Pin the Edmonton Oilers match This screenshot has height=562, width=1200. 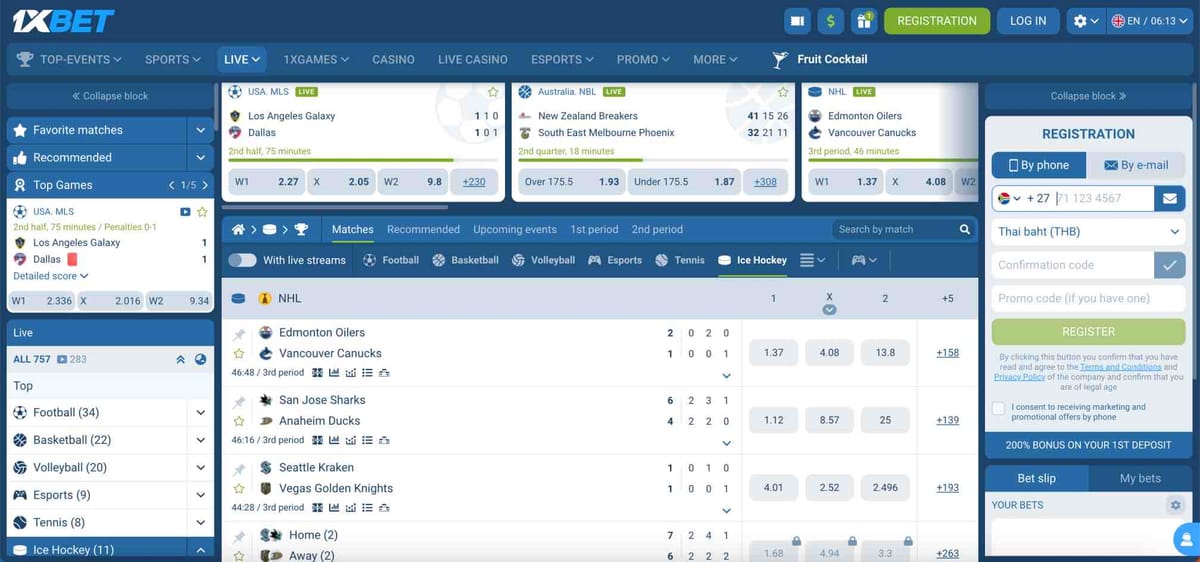pos(239,334)
